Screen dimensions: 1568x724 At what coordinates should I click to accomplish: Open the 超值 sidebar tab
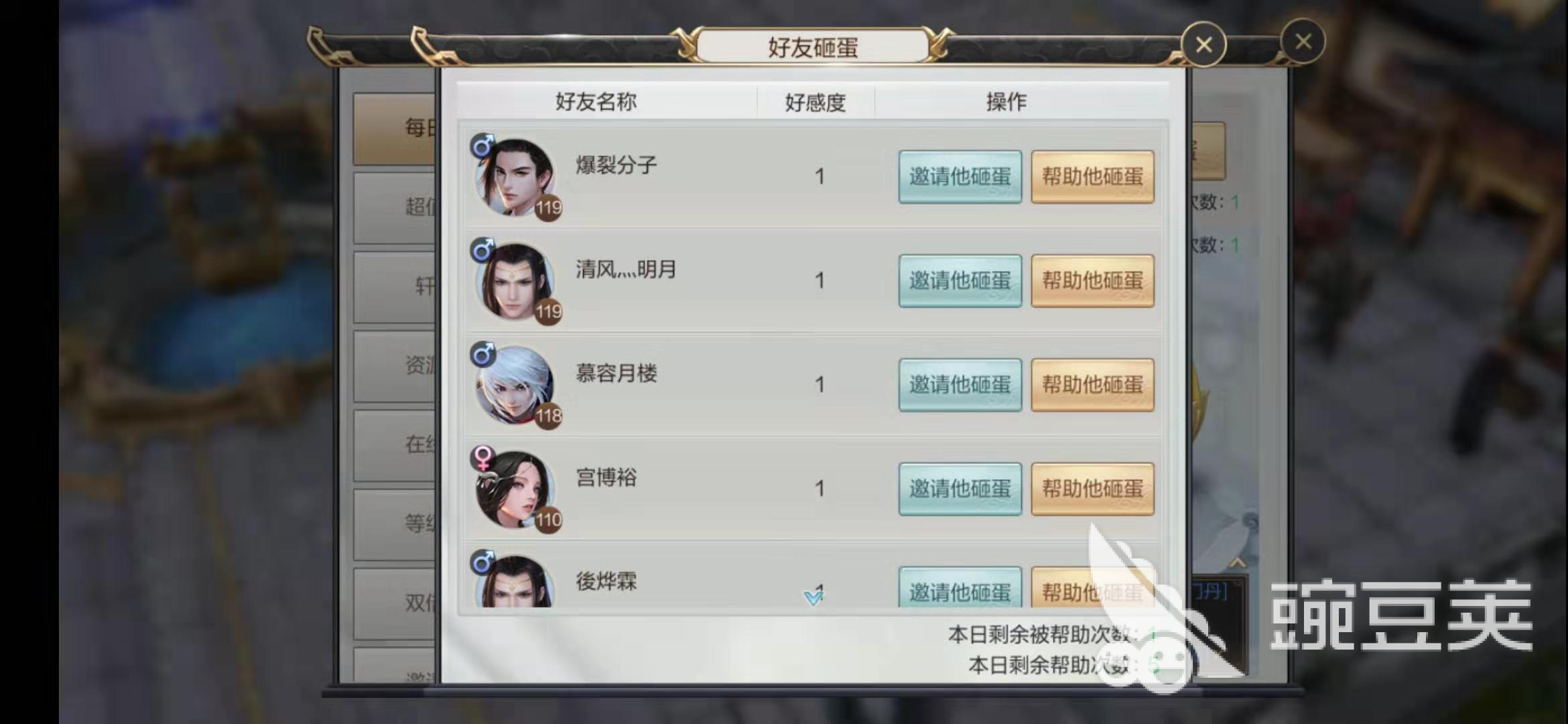[x=395, y=208]
